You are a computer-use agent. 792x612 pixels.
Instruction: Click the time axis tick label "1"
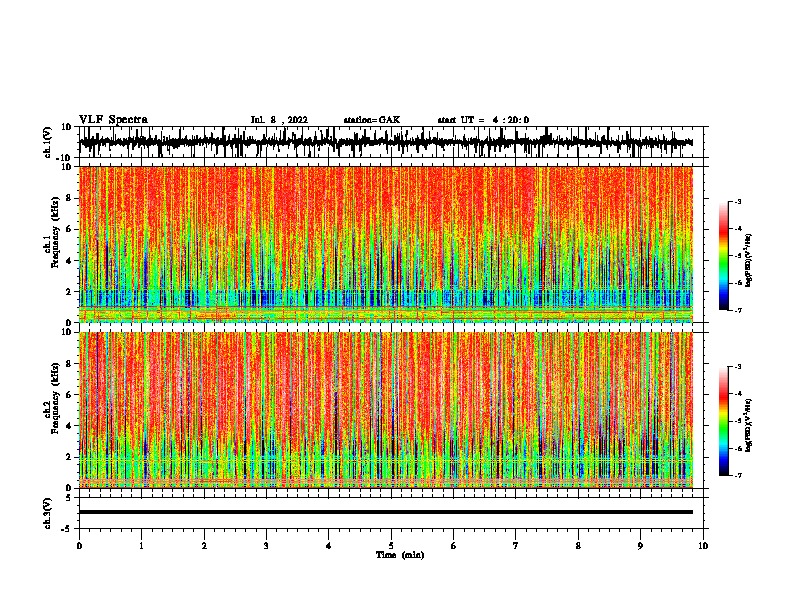pyautogui.click(x=141, y=546)
